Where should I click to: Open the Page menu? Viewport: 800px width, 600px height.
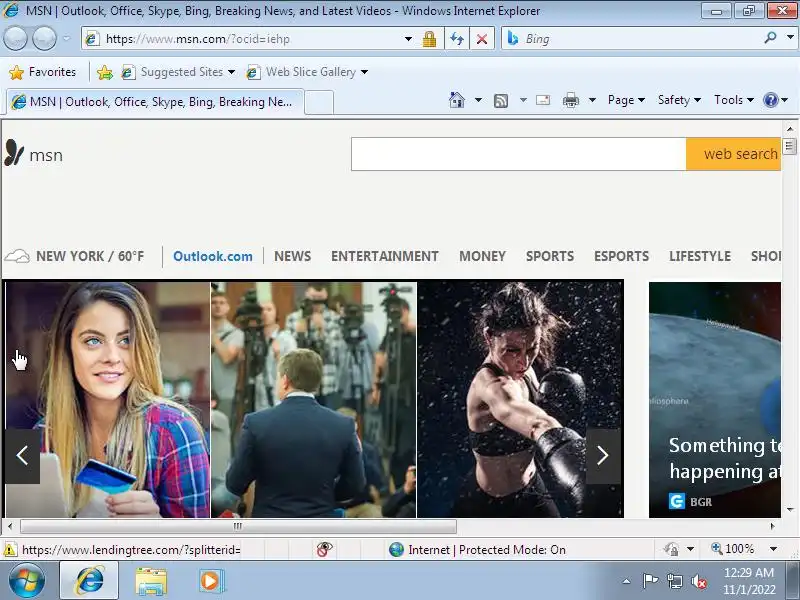coord(626,100)
